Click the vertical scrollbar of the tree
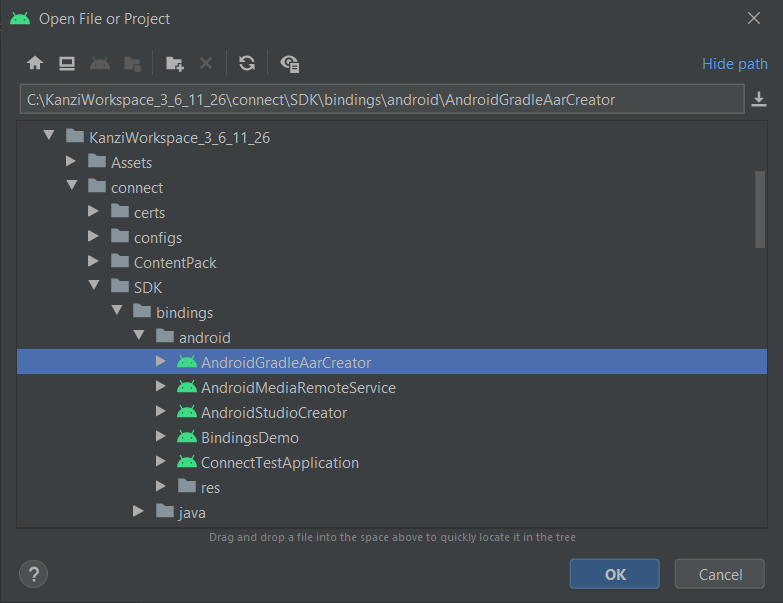The width and height of the screenshot is (783, 603). coord(760,209)
